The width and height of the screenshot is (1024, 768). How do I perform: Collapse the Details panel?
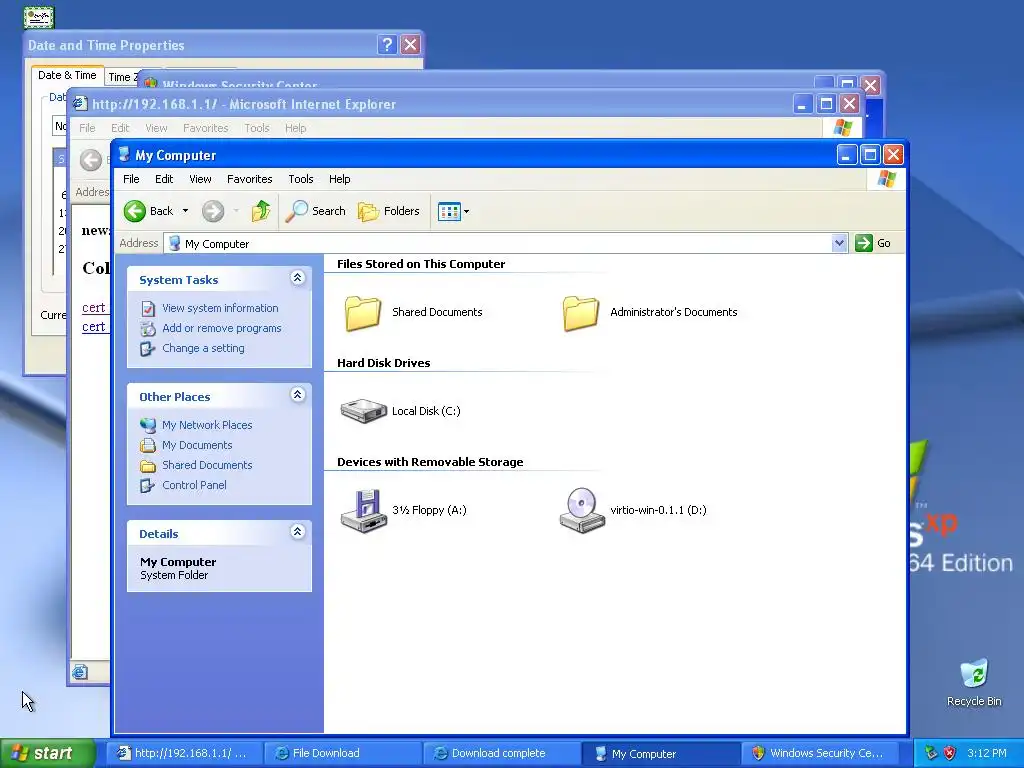[298, 532]
